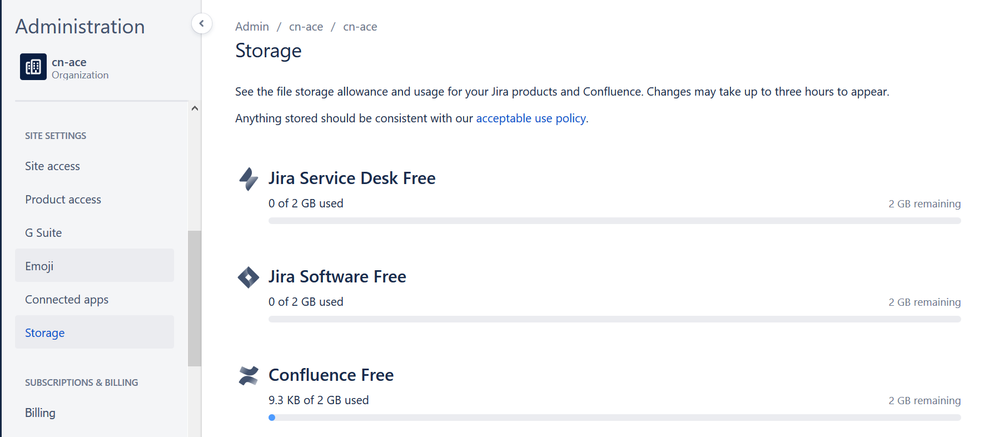Click '0 of 2 GB used' under Jira Software

(306, 301)
